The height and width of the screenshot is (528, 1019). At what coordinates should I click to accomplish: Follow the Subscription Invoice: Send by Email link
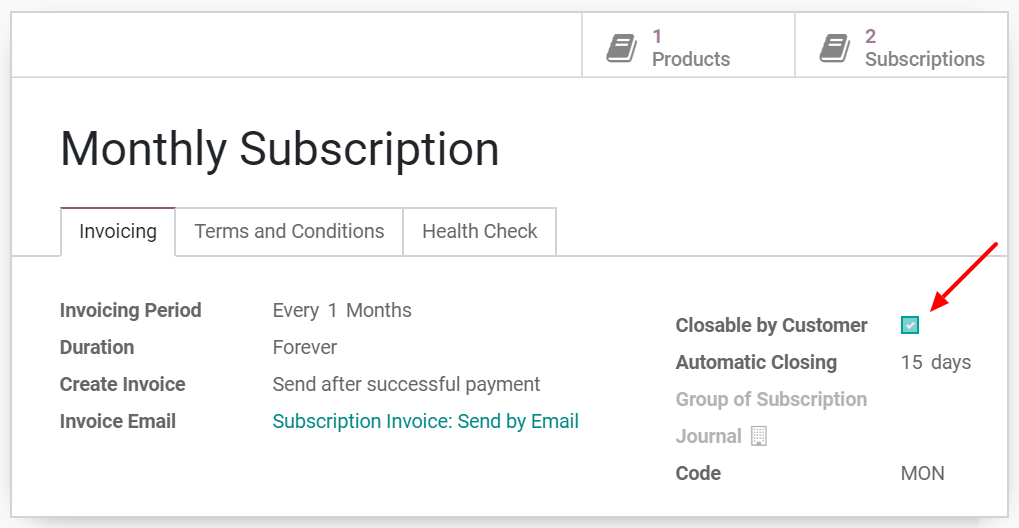pos(426,421)
